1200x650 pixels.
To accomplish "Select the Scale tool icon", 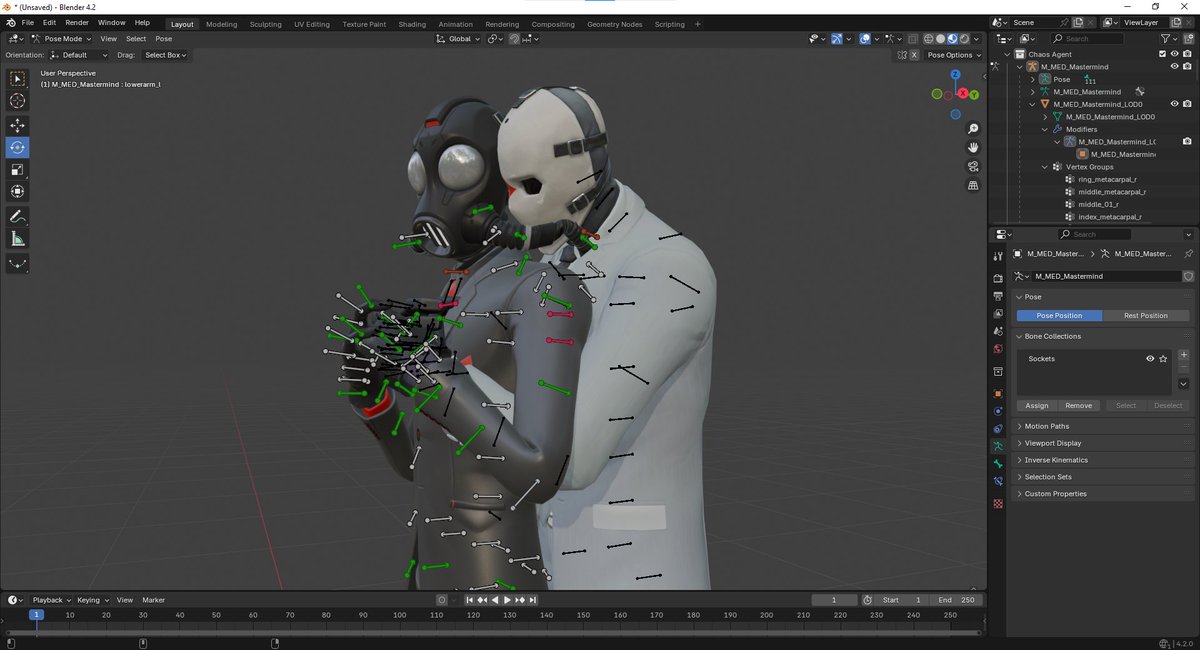I will tap(18, 169).
